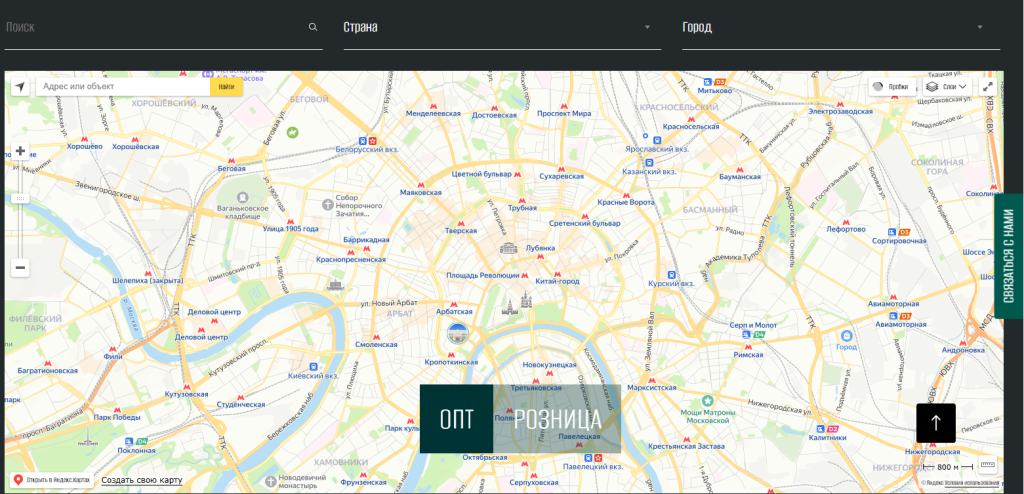Click the green marker near Беговой
This screenshot has width=1024, height=494.
[x=292, y=132]
